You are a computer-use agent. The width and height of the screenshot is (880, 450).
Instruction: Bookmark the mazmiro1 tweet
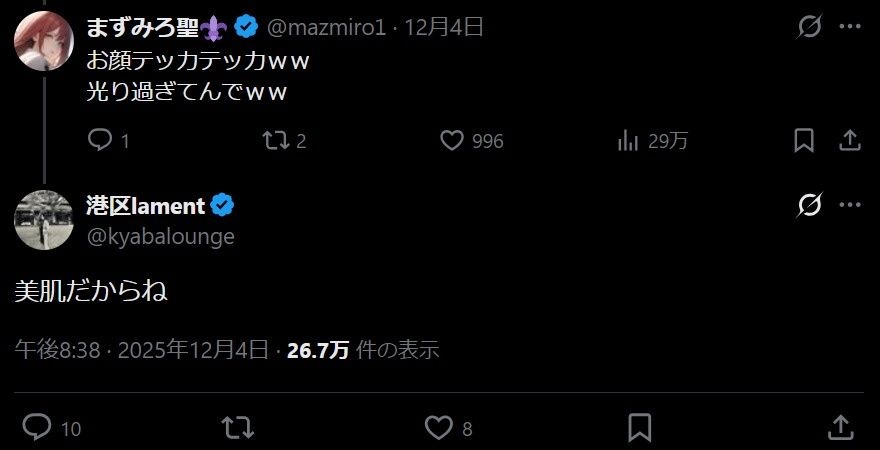click(804, 140)
